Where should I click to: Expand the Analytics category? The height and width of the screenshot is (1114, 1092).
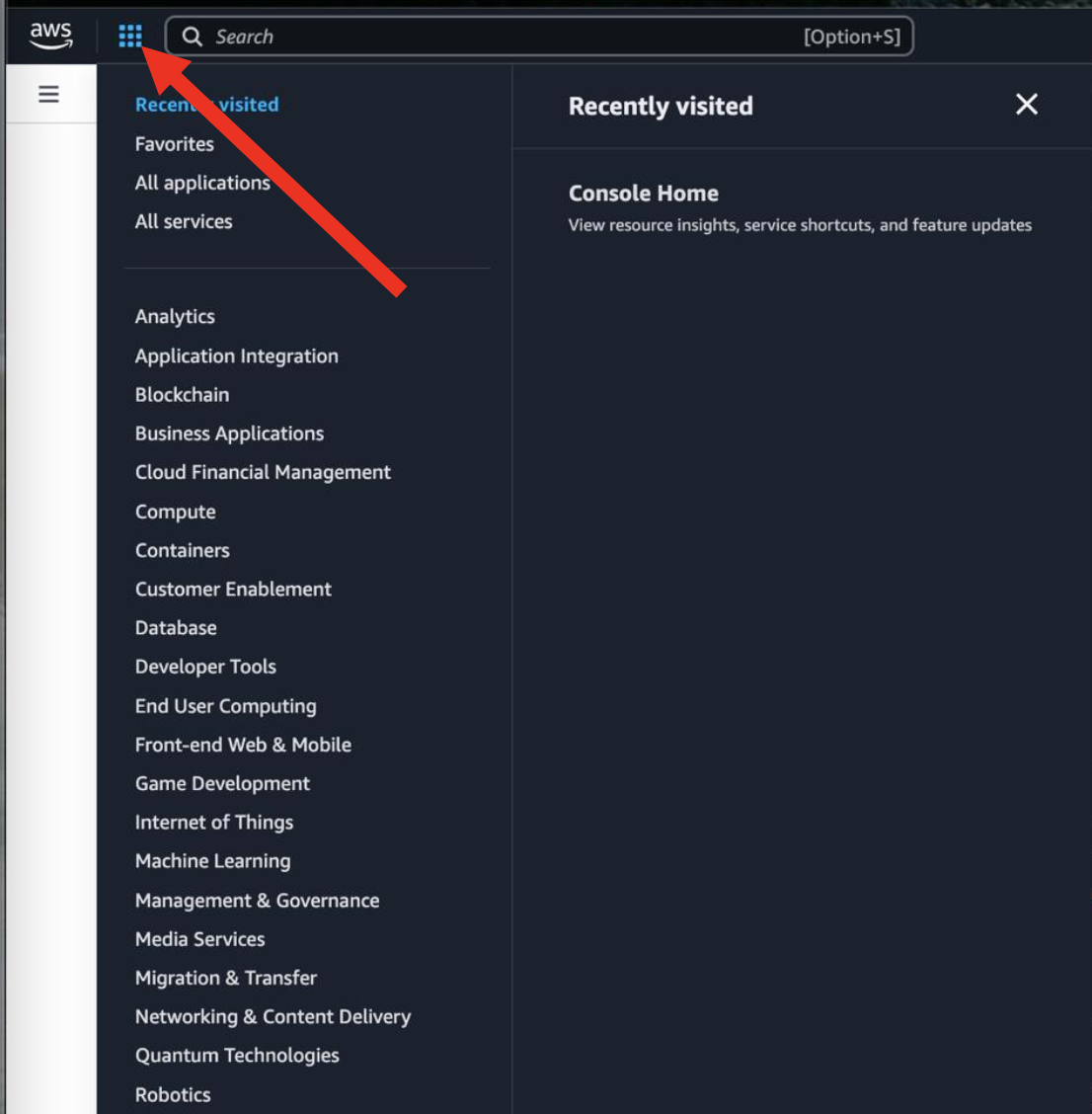pos(175,317)
